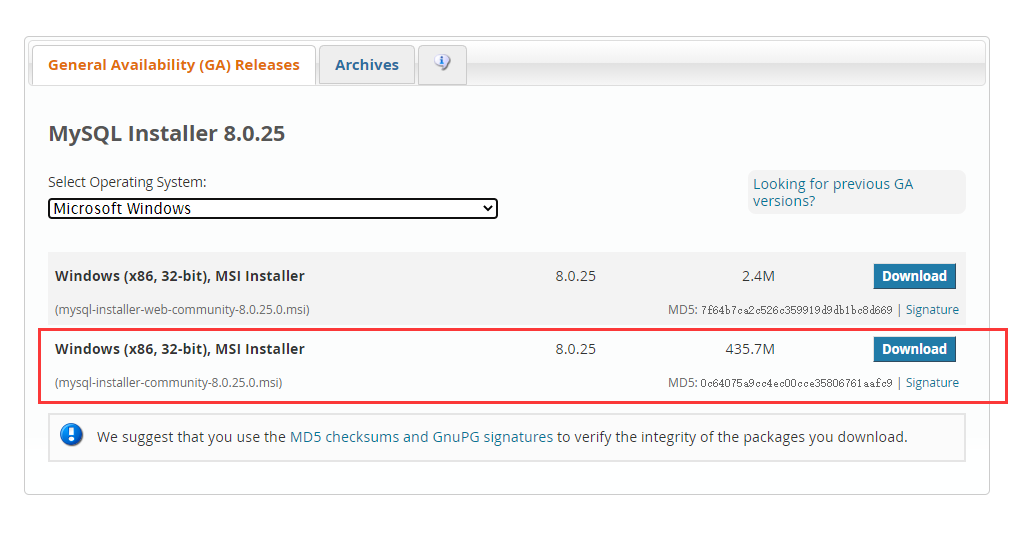Select the General Availability (GA) Releases tab
1026x545 pixels.
pos(174,65)
